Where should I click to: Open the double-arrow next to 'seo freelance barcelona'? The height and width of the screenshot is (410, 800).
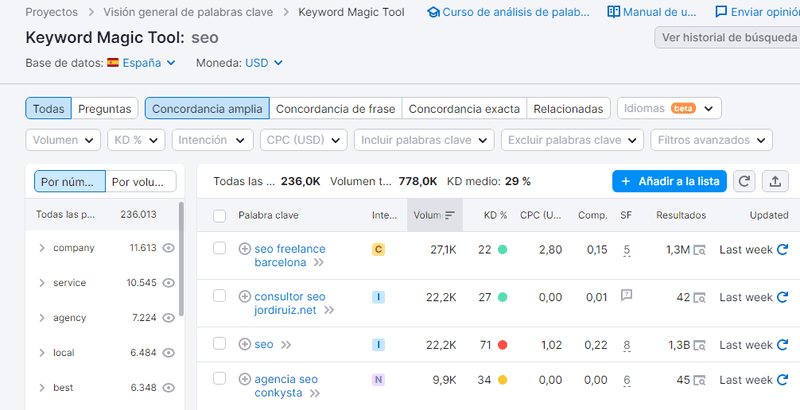pos(319,263)
